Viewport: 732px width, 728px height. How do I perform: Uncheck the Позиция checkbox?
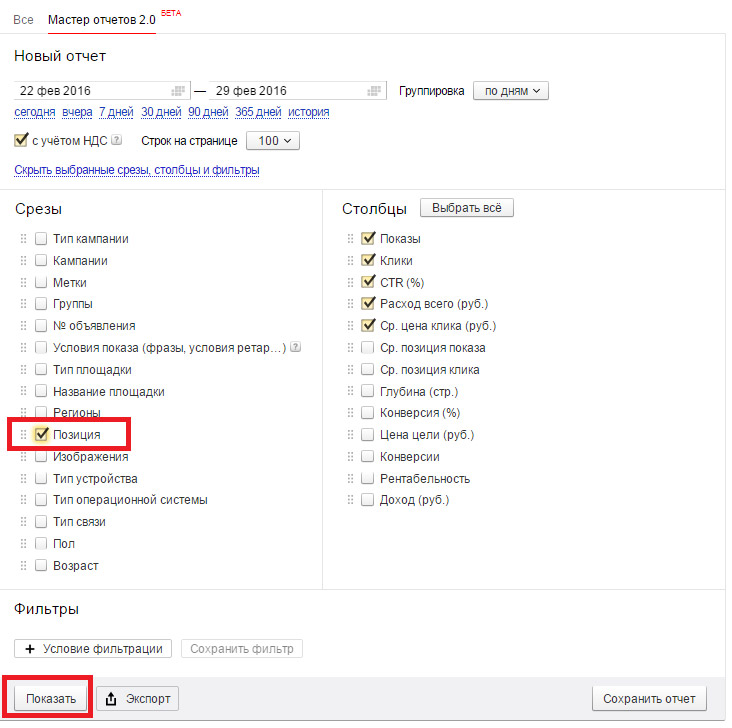coord(42,434)
